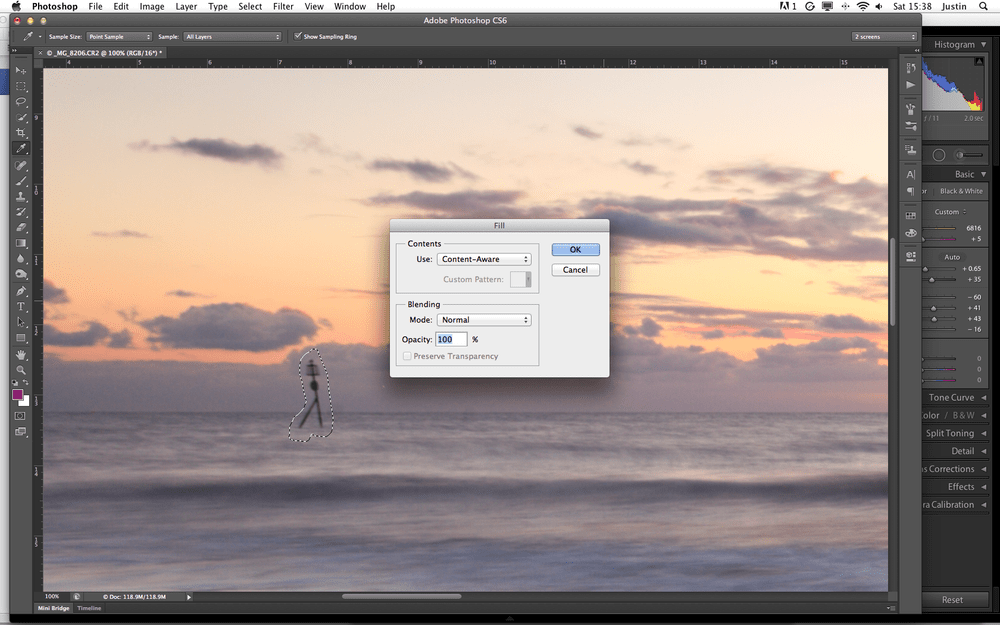
Task: Select the Eyedropper tool
Action: (x=21, y=147)
